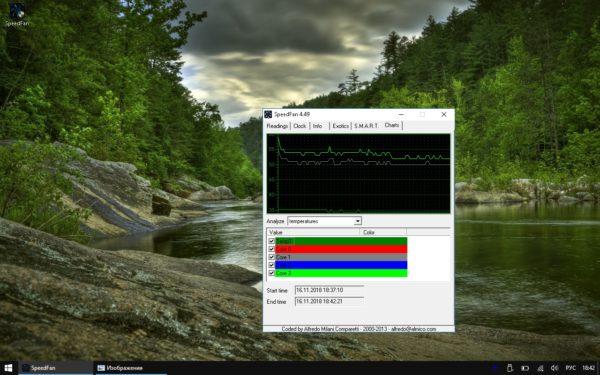Click the blue color swatch row
Screen dimensions: 600x375
341,265
